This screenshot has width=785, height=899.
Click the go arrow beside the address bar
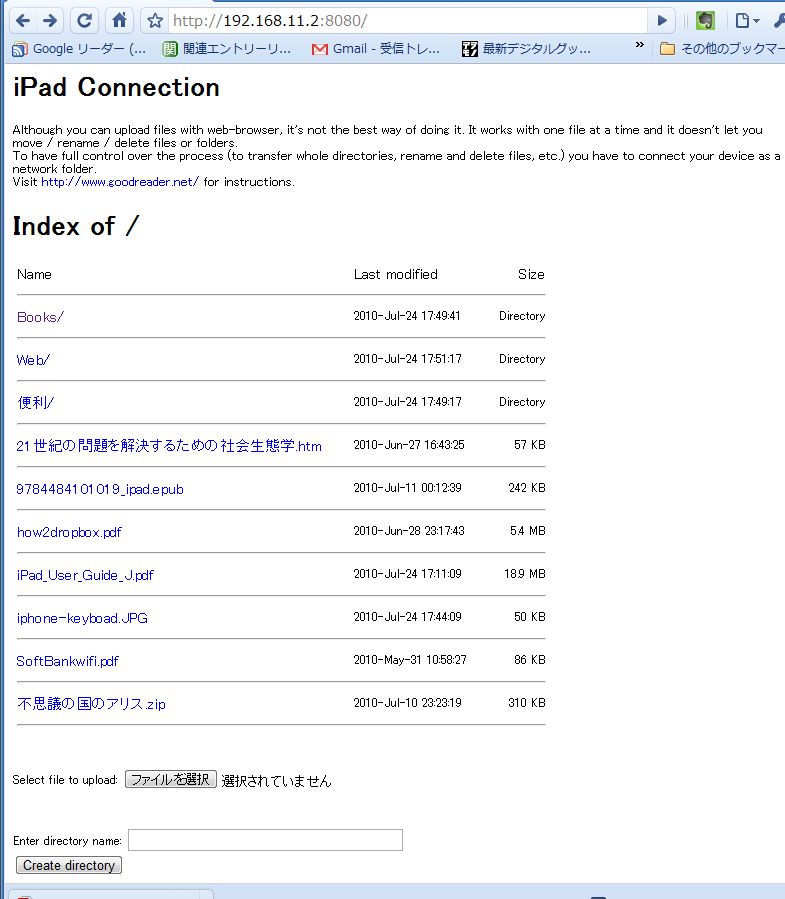(662, 21)
